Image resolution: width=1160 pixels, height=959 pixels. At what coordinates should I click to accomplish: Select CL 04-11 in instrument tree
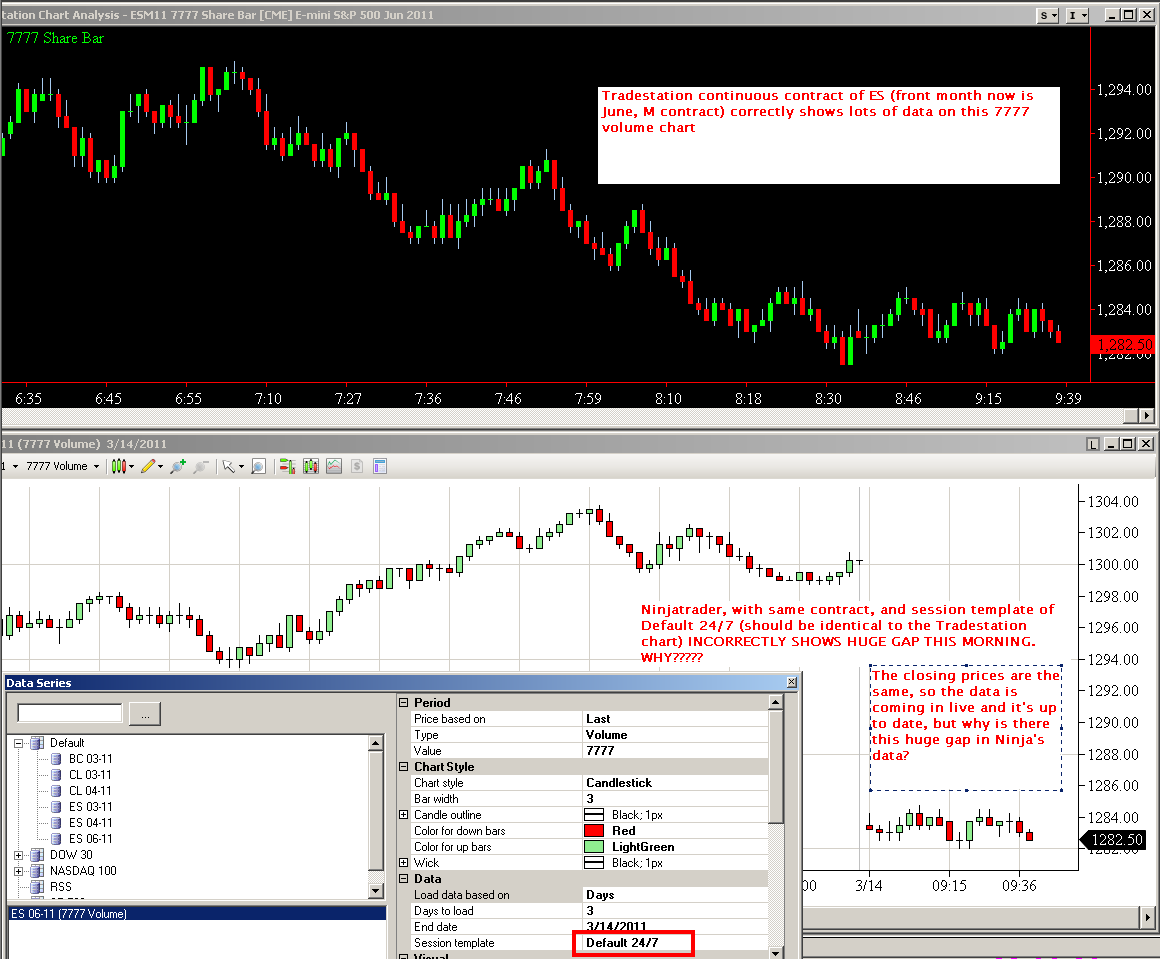(90, 791)
